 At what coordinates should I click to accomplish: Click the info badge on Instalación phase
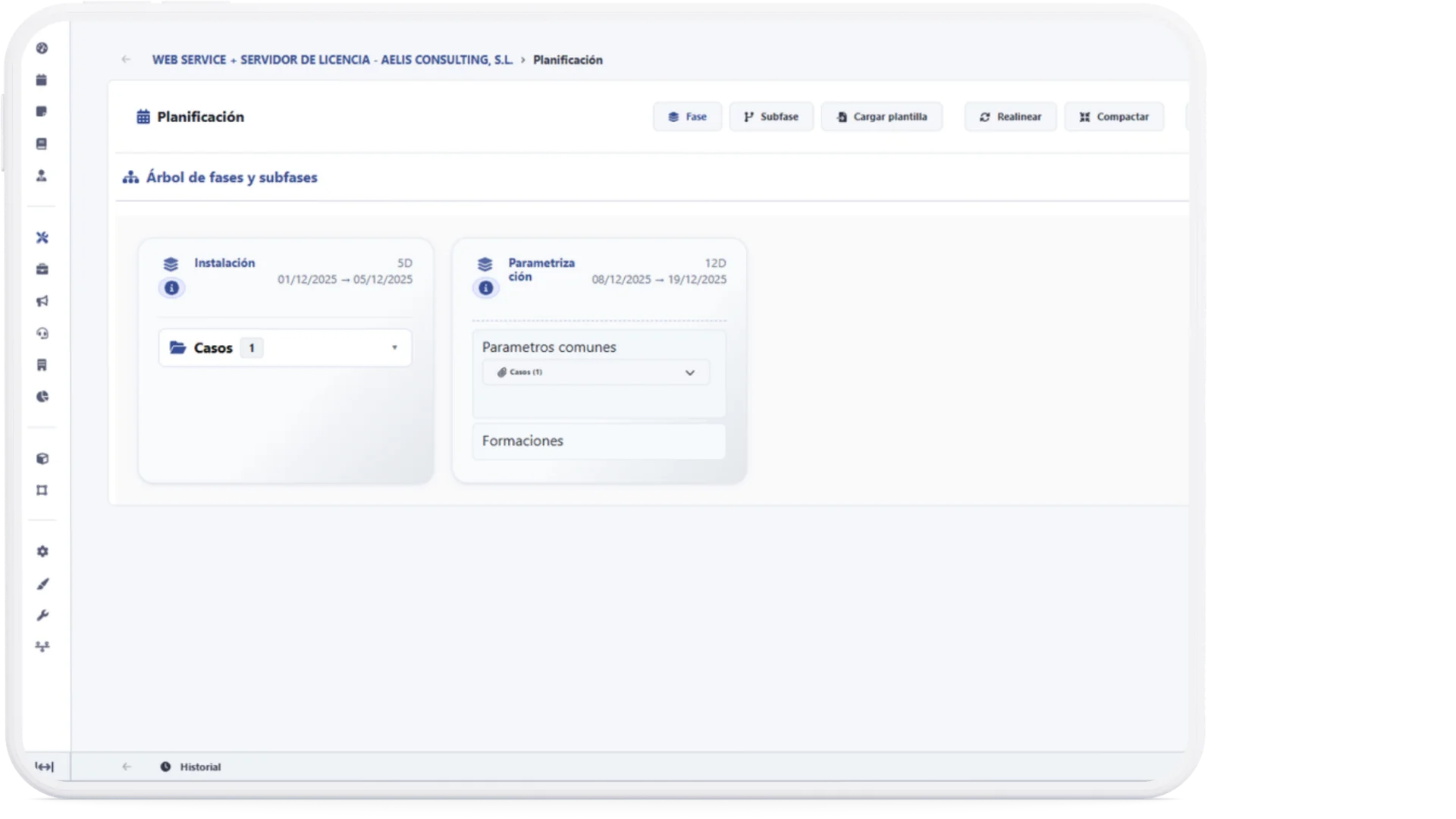click(x=171, y=288)
